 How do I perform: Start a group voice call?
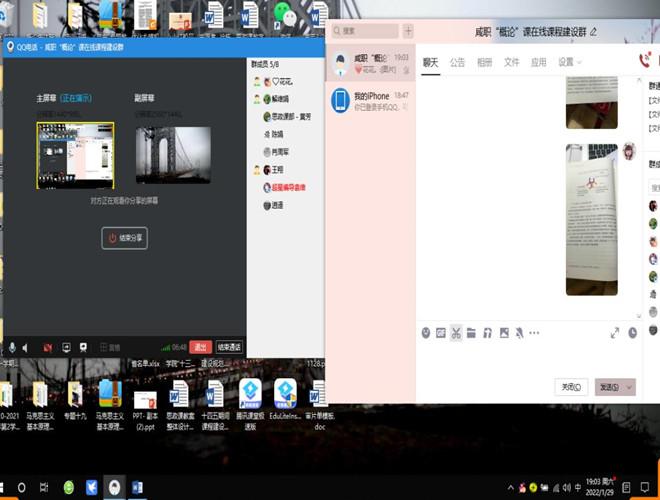click(645, 61)
